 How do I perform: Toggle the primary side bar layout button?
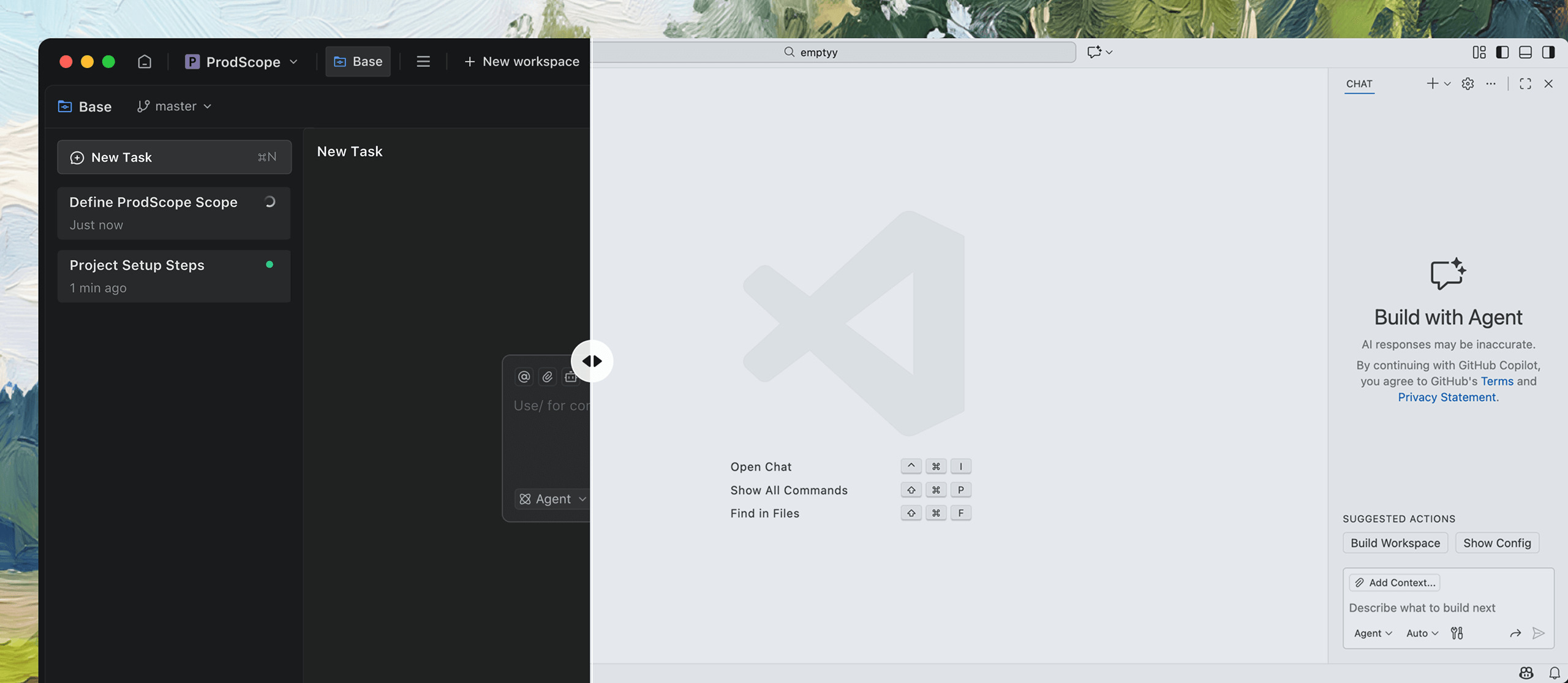[x=1502, y=52]
